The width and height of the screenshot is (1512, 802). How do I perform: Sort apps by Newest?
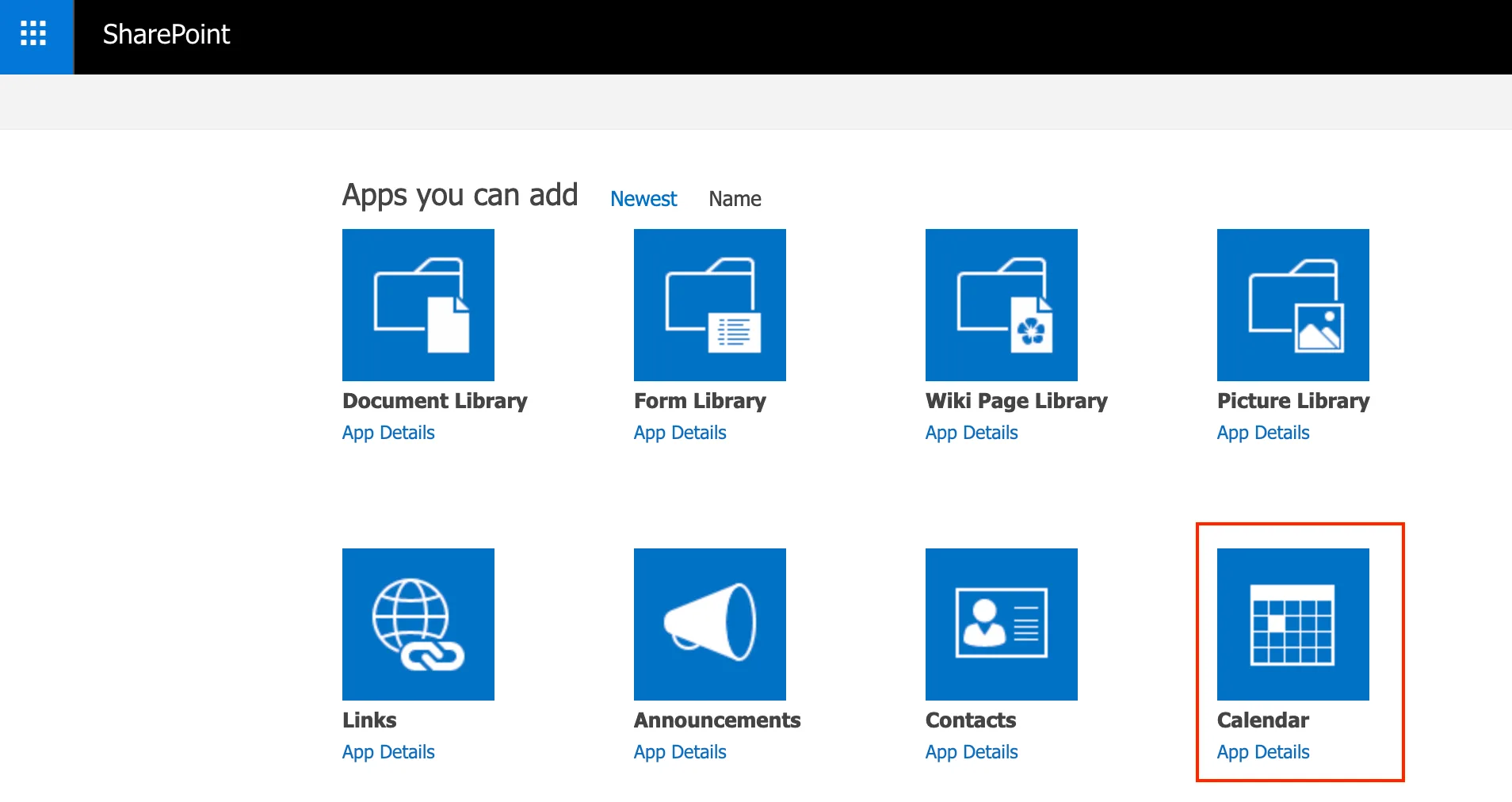(643, 199)
